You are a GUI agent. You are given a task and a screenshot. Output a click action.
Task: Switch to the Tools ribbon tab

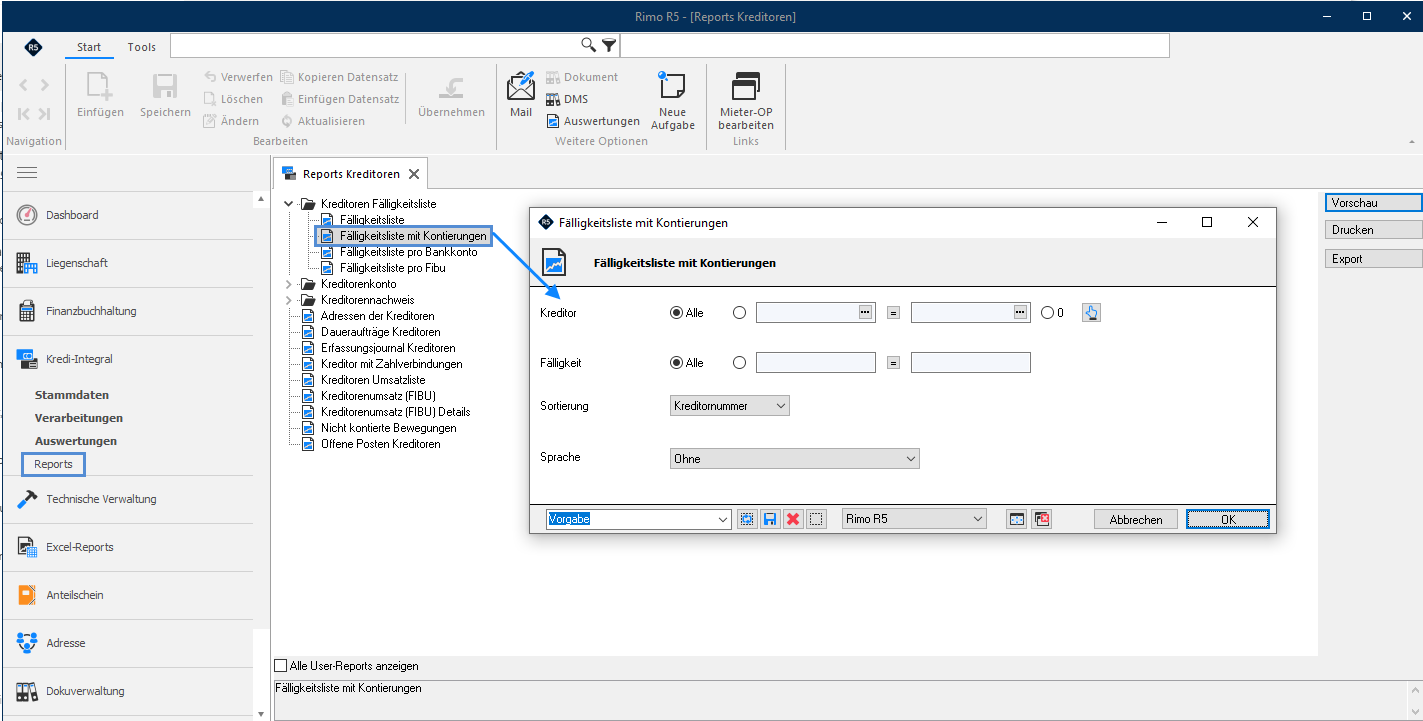pyautogui.click(x=142, y=47)
